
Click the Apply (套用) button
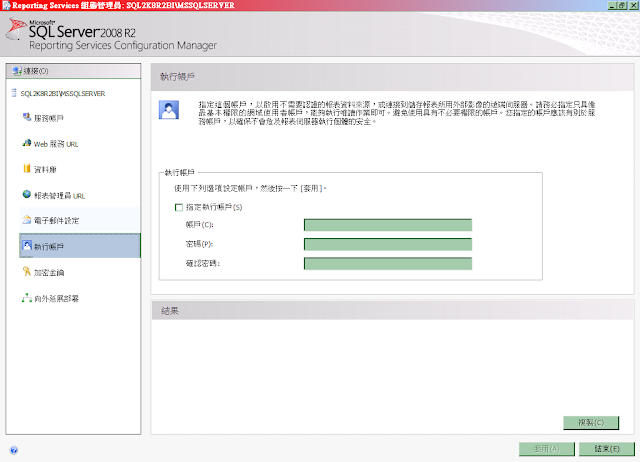tap(547, 449)
